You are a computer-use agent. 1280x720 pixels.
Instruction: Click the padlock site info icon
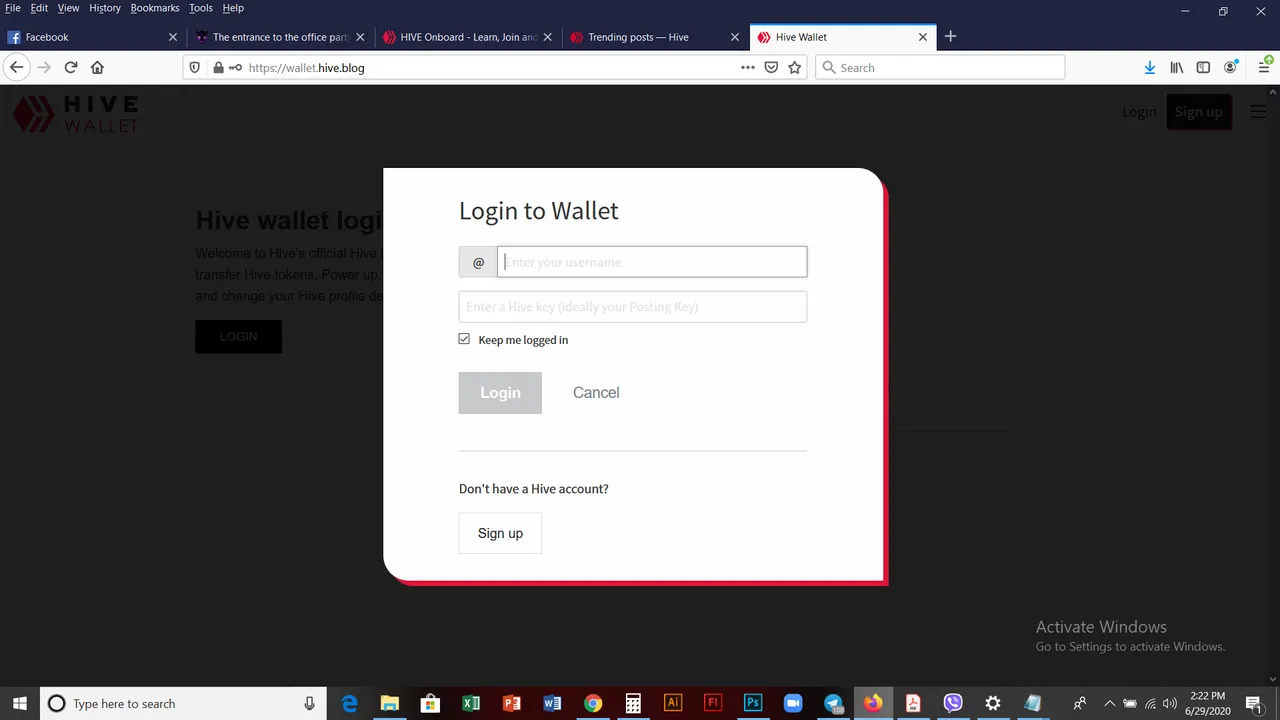[218, 67]
